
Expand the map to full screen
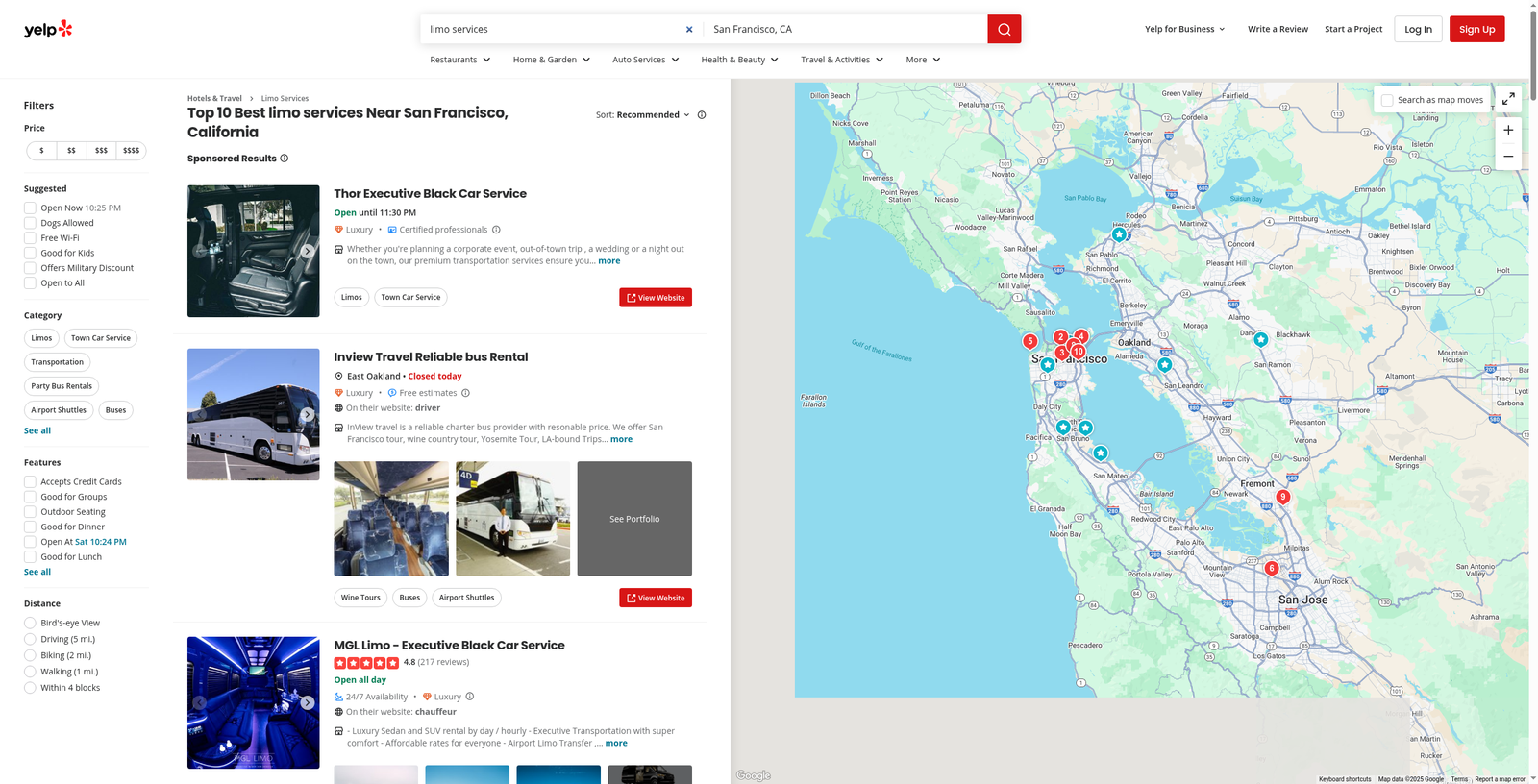(x=1508, y=99)
